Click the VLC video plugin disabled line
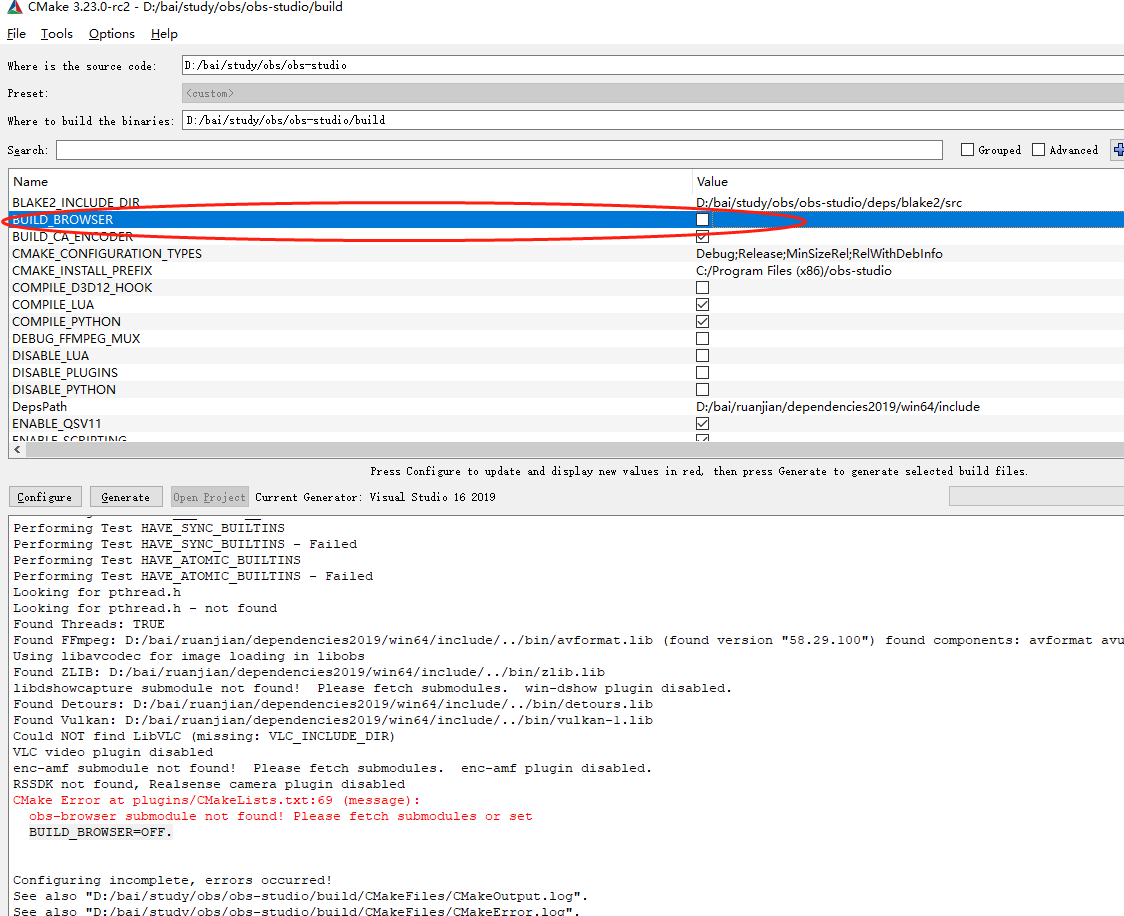Screen dimensions: 1124x916 [113, 752]
